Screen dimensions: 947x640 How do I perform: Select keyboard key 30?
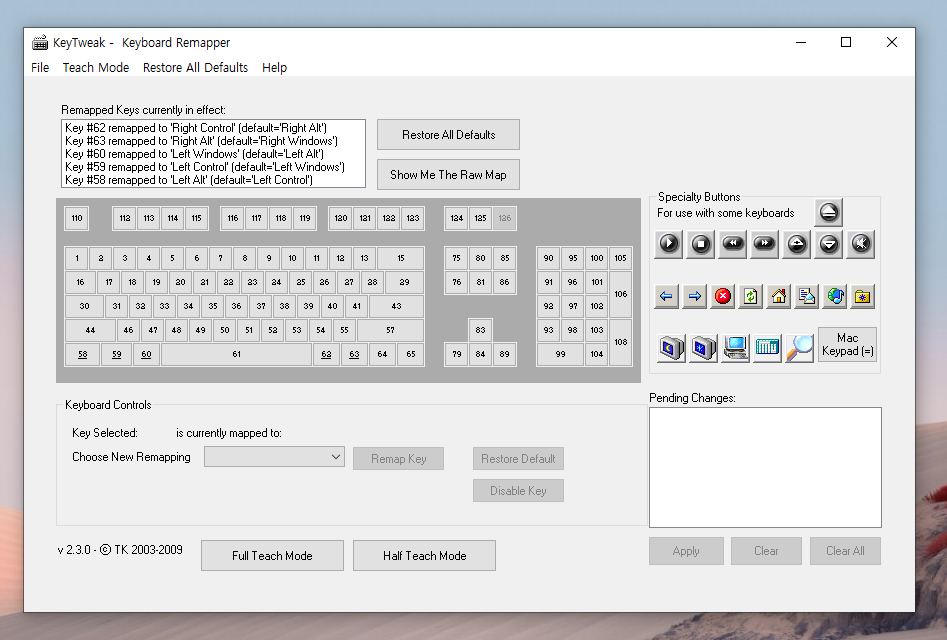coord(84,306)
